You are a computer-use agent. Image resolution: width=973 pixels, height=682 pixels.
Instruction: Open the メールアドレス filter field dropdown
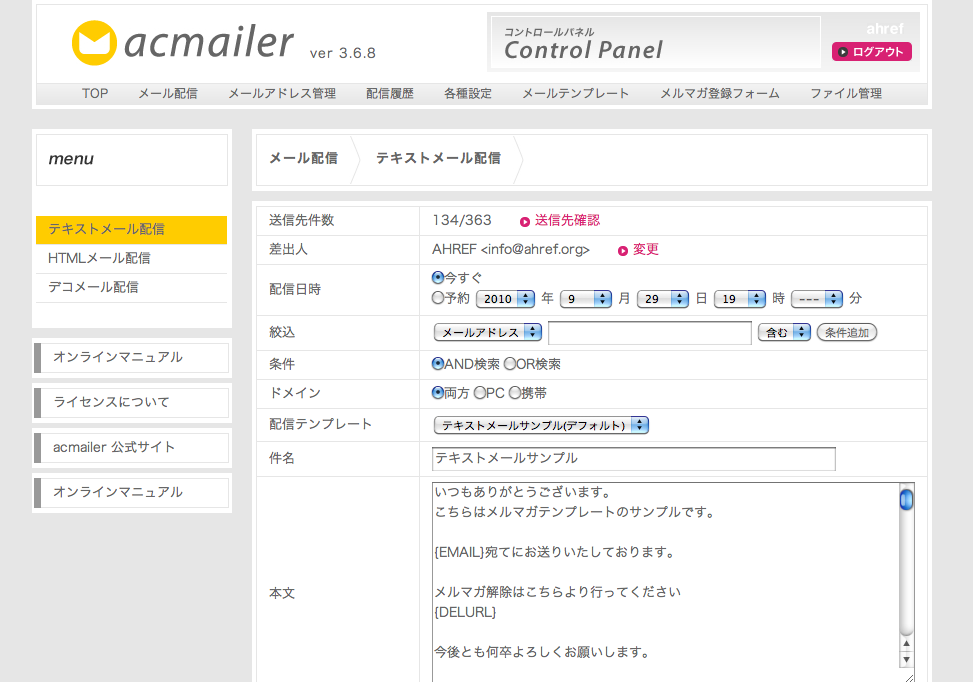tap(488, 332)
